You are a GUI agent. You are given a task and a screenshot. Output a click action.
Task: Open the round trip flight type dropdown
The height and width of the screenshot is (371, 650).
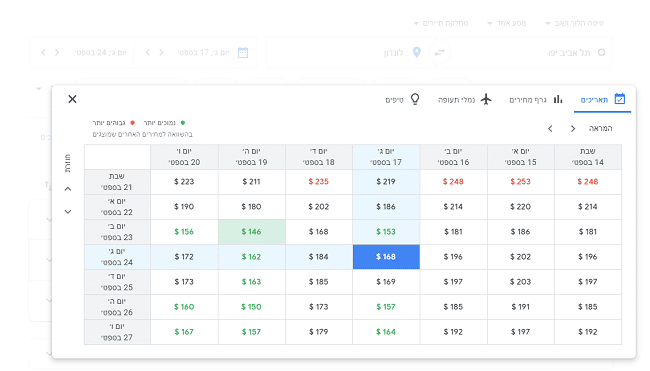[575, 23]
